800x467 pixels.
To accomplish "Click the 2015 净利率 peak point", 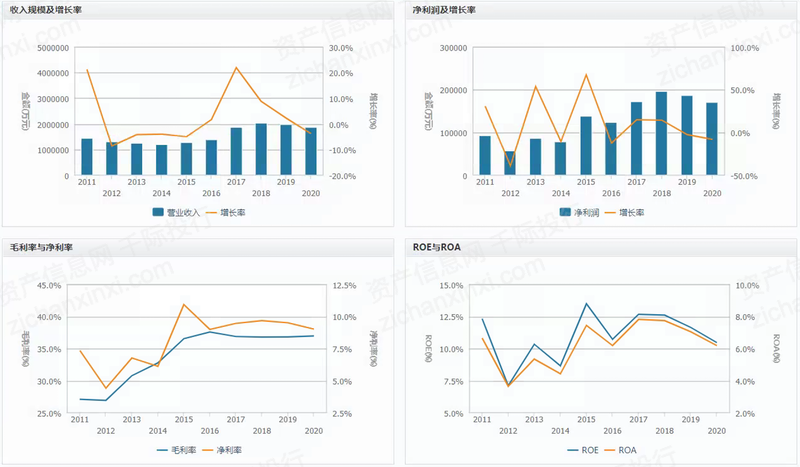I will pyautogui.click(x=184, y=304).
